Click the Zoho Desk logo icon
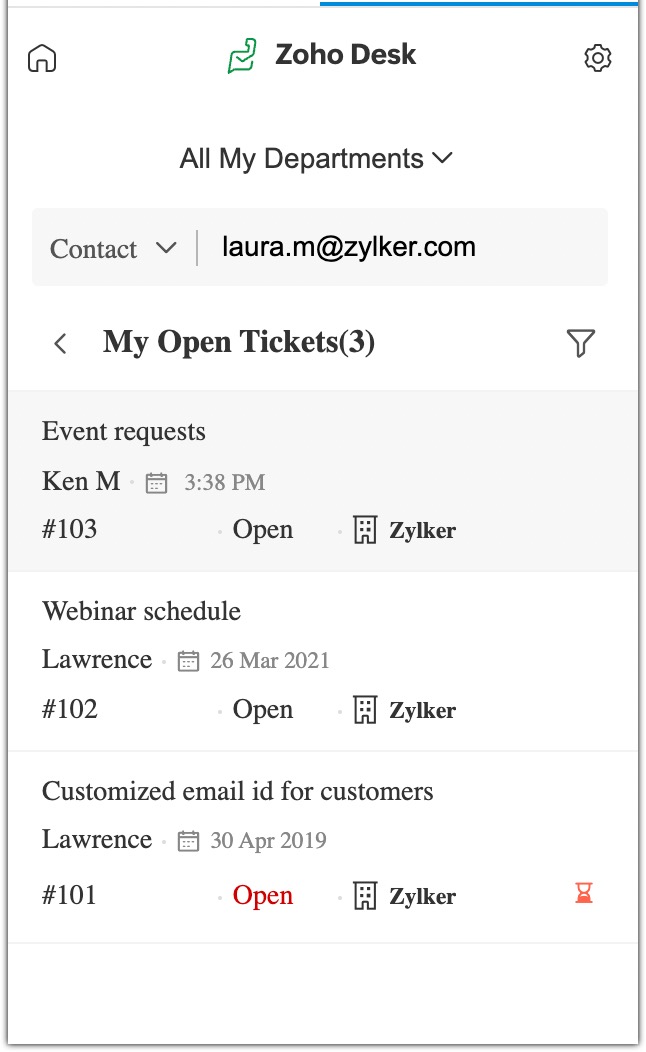Viewport: 646px width, 1052px height. tap(242, 56)
